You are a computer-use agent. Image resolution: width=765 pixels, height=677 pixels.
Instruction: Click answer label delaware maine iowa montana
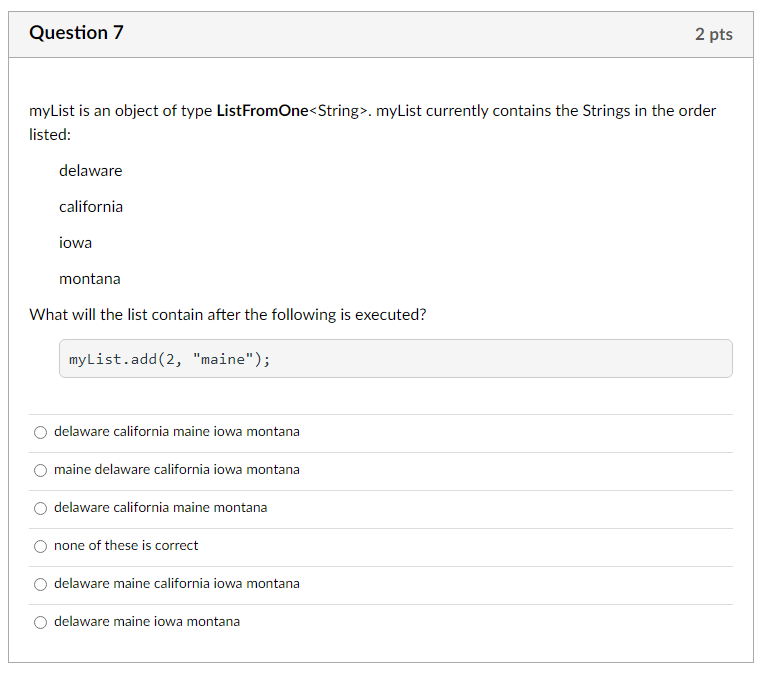tap(147, 622)
